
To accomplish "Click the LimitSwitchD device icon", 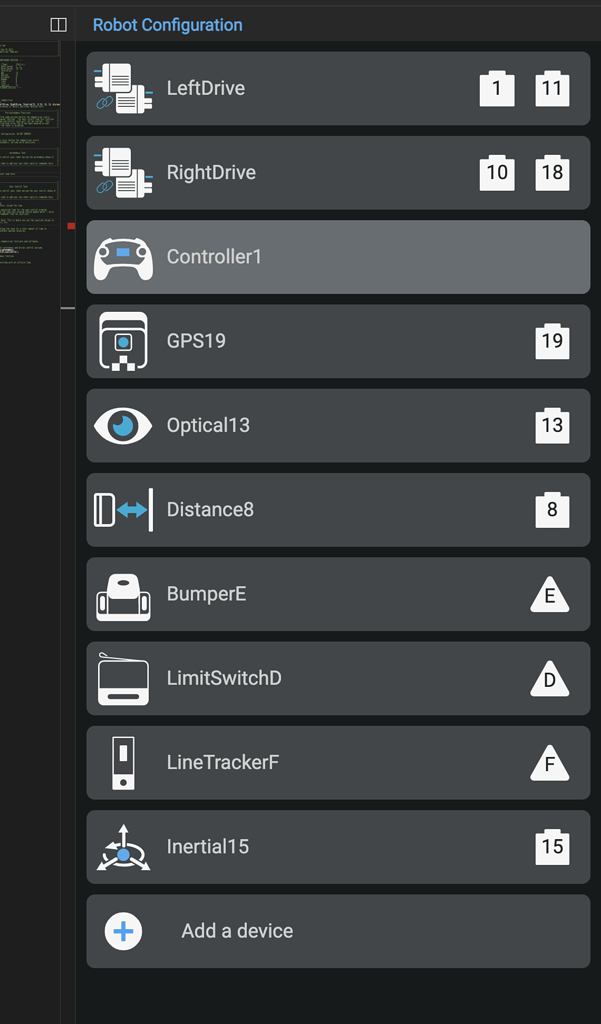I will [123, 678].
